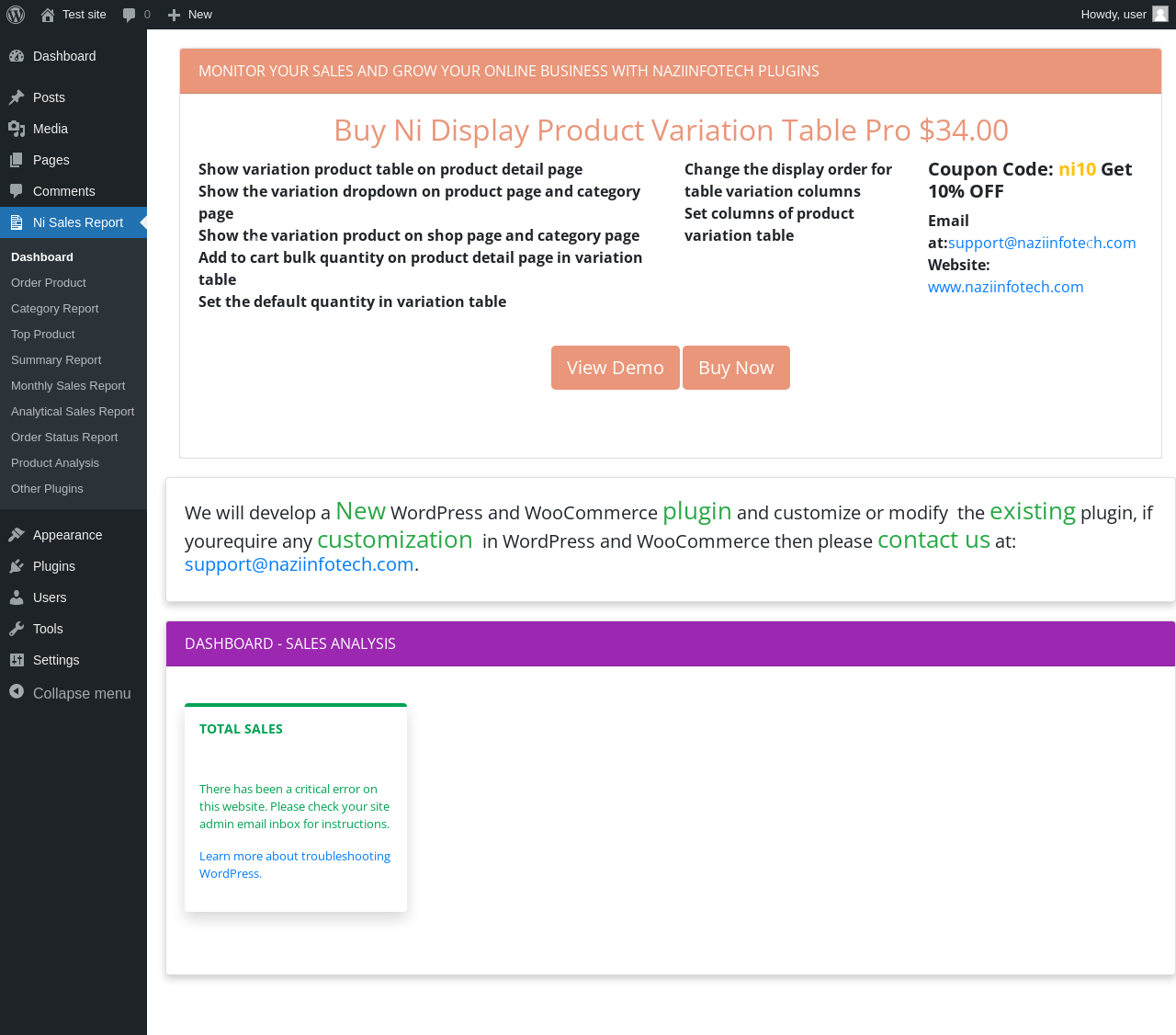Click the Plugins plug icon
Viewport: 1176px width, 1035px height.
pyautogui.click(x=17, y=566)
